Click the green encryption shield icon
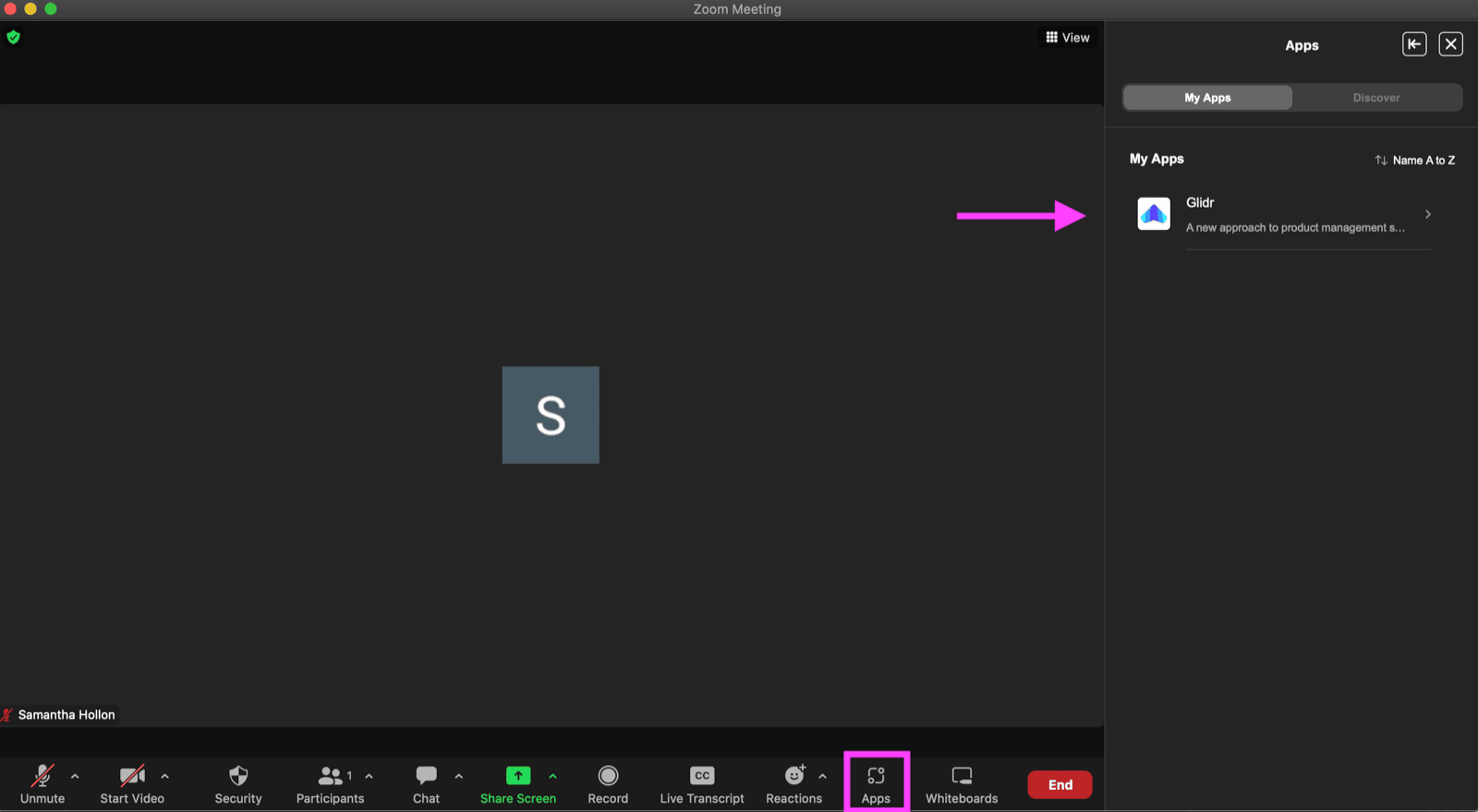This screenshot has width=1478, height=812. (x=13, y=37)
